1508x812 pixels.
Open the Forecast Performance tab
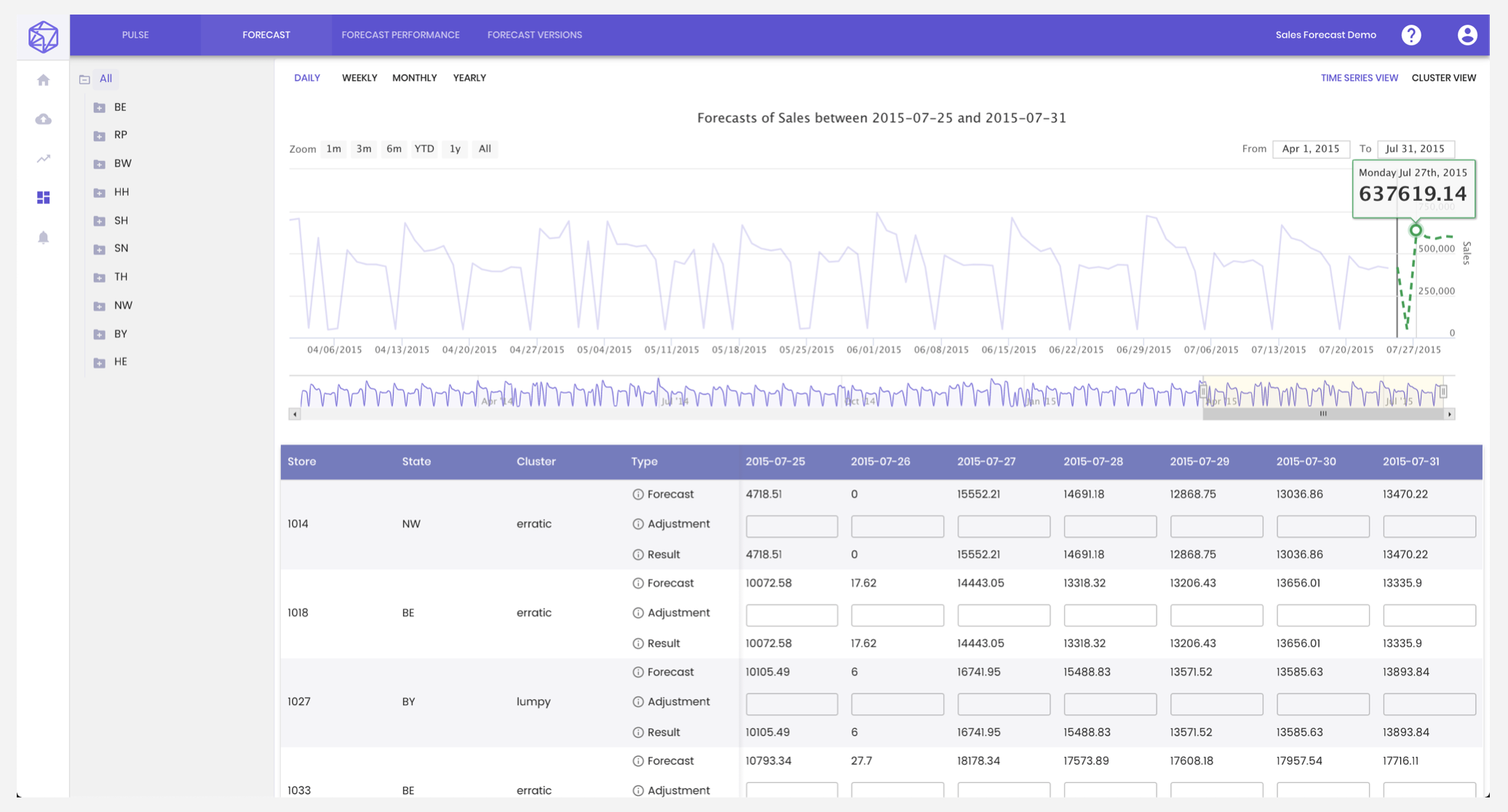tap(400, 35)
